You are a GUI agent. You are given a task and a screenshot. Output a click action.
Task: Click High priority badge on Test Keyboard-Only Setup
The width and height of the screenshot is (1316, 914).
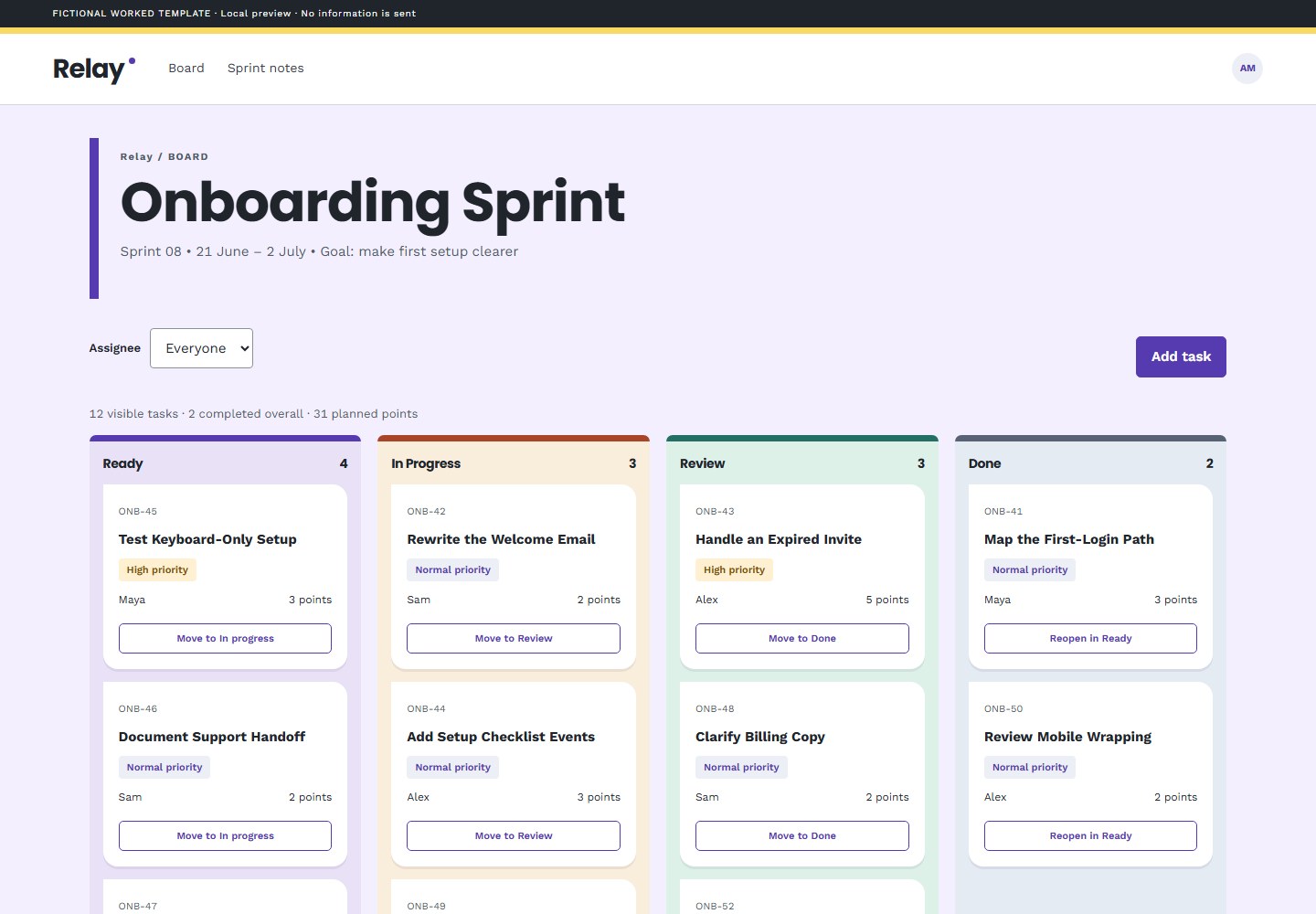157,569
